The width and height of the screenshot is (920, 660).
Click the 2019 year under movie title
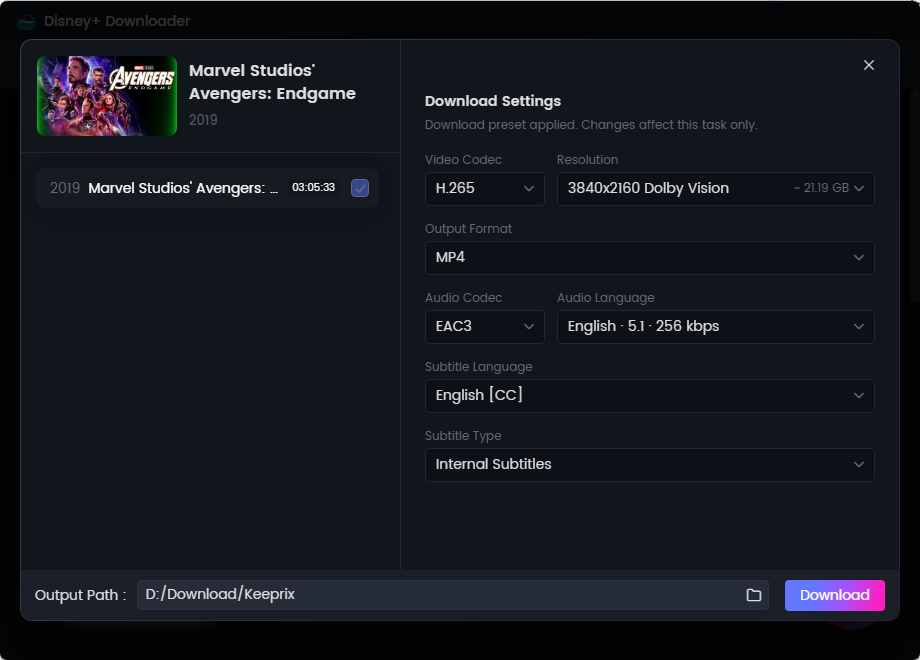click(203, 120)
